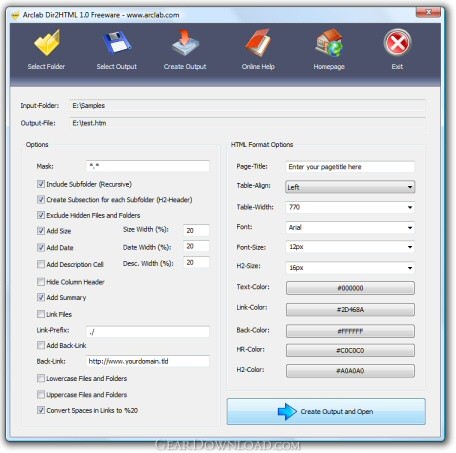Click the Select Folder icon
This screenshot has width=456, height=453.
47,43
